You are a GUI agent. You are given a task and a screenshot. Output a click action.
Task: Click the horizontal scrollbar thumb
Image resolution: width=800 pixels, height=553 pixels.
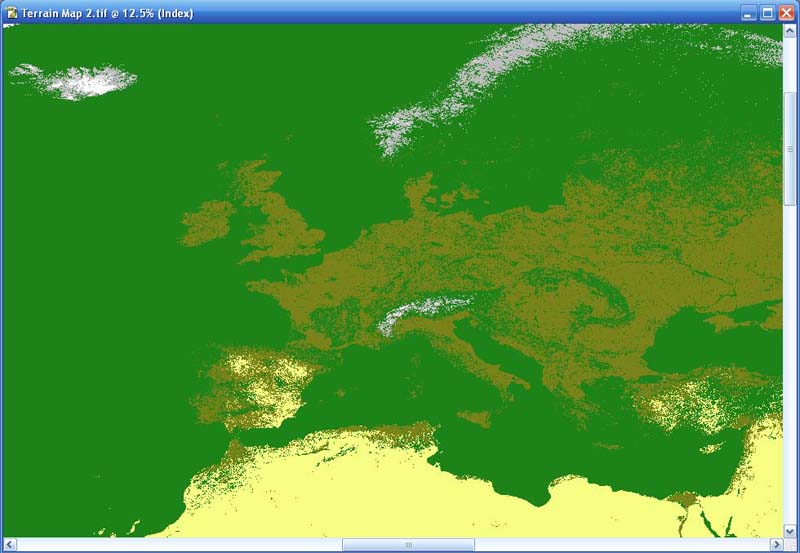[x=407, y=545]
